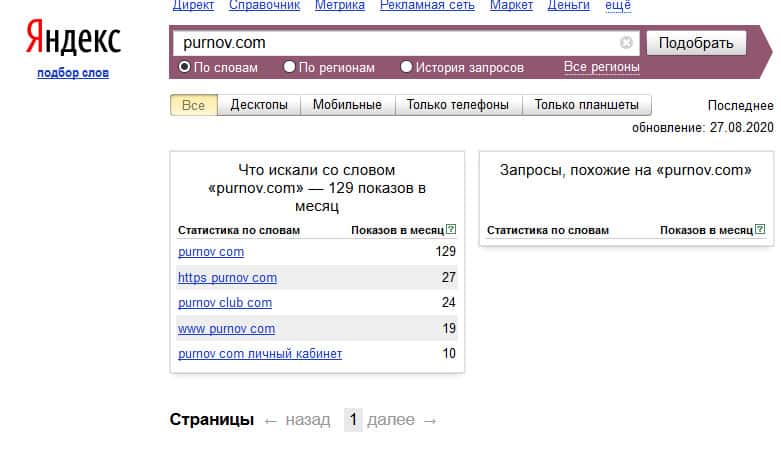The height and width of the screenshot is (473, 781).
Task: Click help icon beside left Показов в месяц
Action: click(452, 230)
